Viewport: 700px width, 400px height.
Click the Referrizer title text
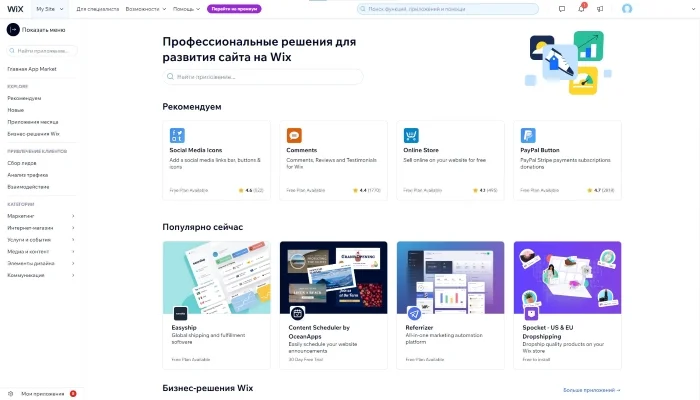(x=419, y=328)
